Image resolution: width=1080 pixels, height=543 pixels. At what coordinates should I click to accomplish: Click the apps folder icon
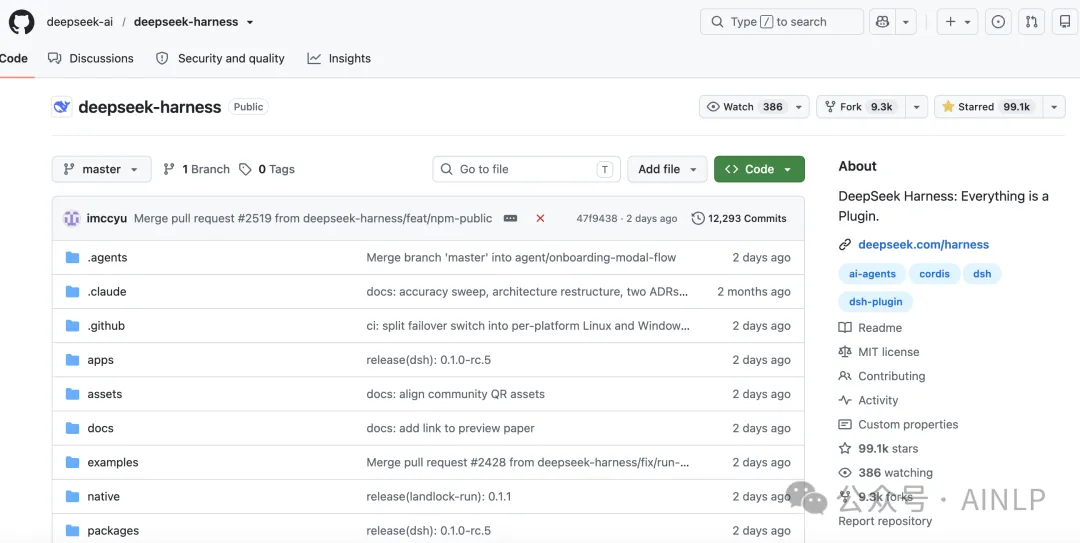click(x=72, y=360)
